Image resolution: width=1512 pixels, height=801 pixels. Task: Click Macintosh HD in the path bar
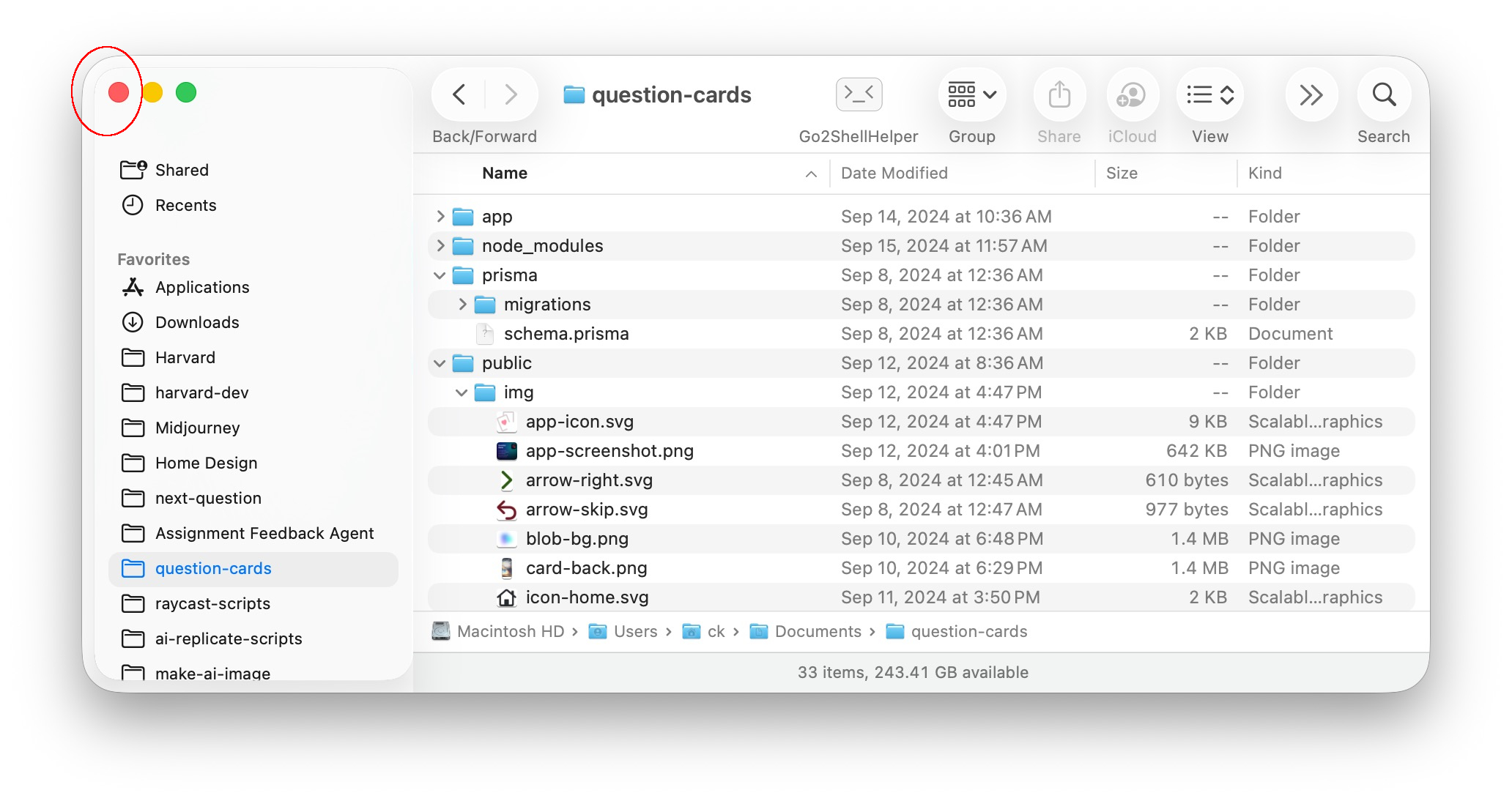[499, 631]
